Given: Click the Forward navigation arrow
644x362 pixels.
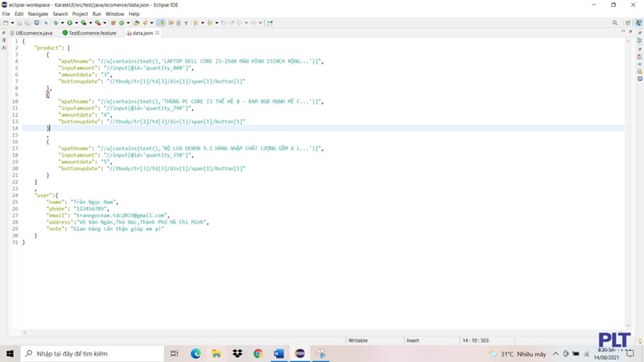Looking at the screenshot, I should (253, 23).
